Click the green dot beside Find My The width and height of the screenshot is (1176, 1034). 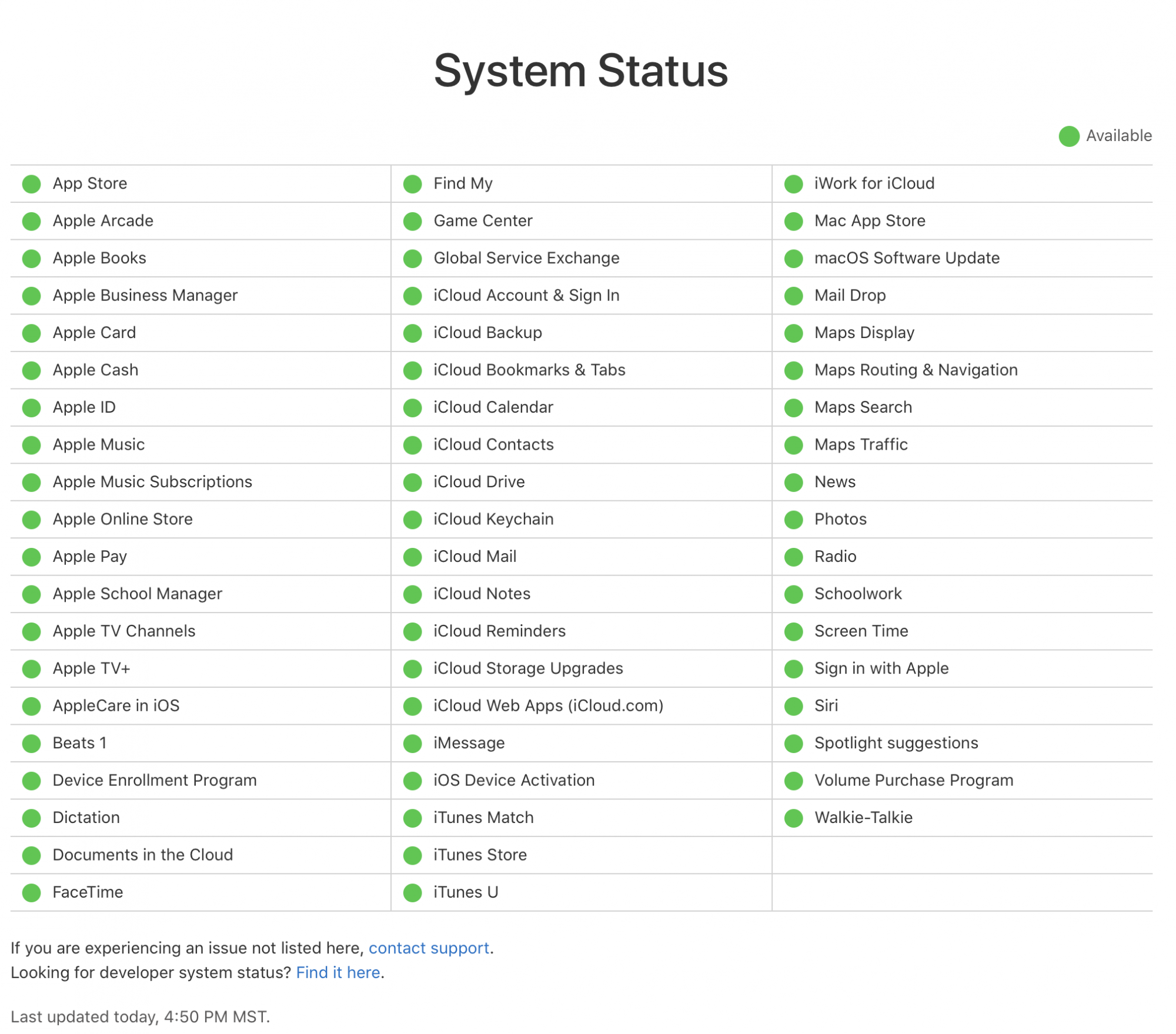click(x=413, y=184)
